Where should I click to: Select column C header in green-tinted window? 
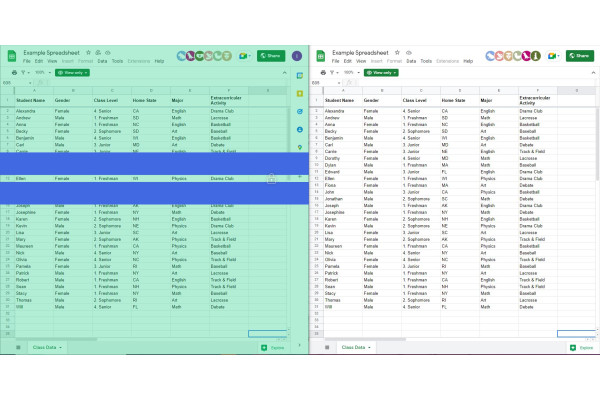[112, 91]
